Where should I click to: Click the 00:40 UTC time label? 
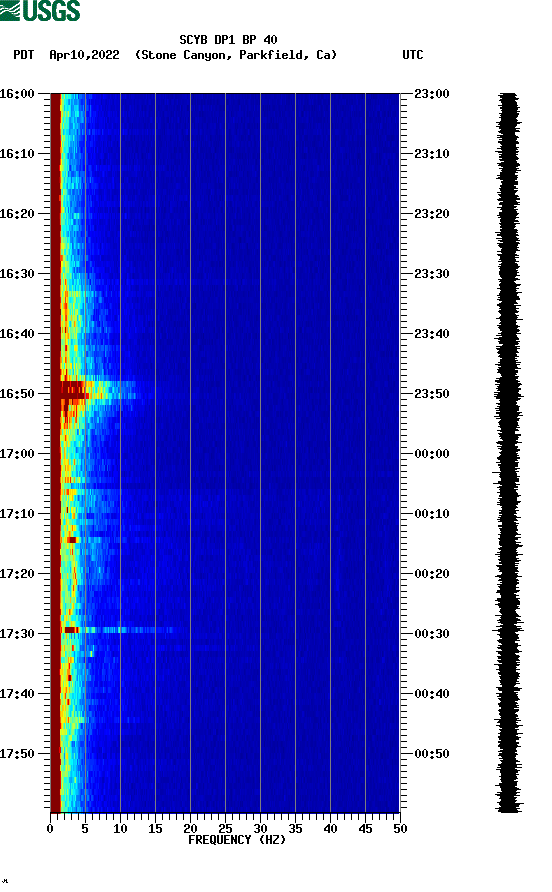tap(432, 694)
